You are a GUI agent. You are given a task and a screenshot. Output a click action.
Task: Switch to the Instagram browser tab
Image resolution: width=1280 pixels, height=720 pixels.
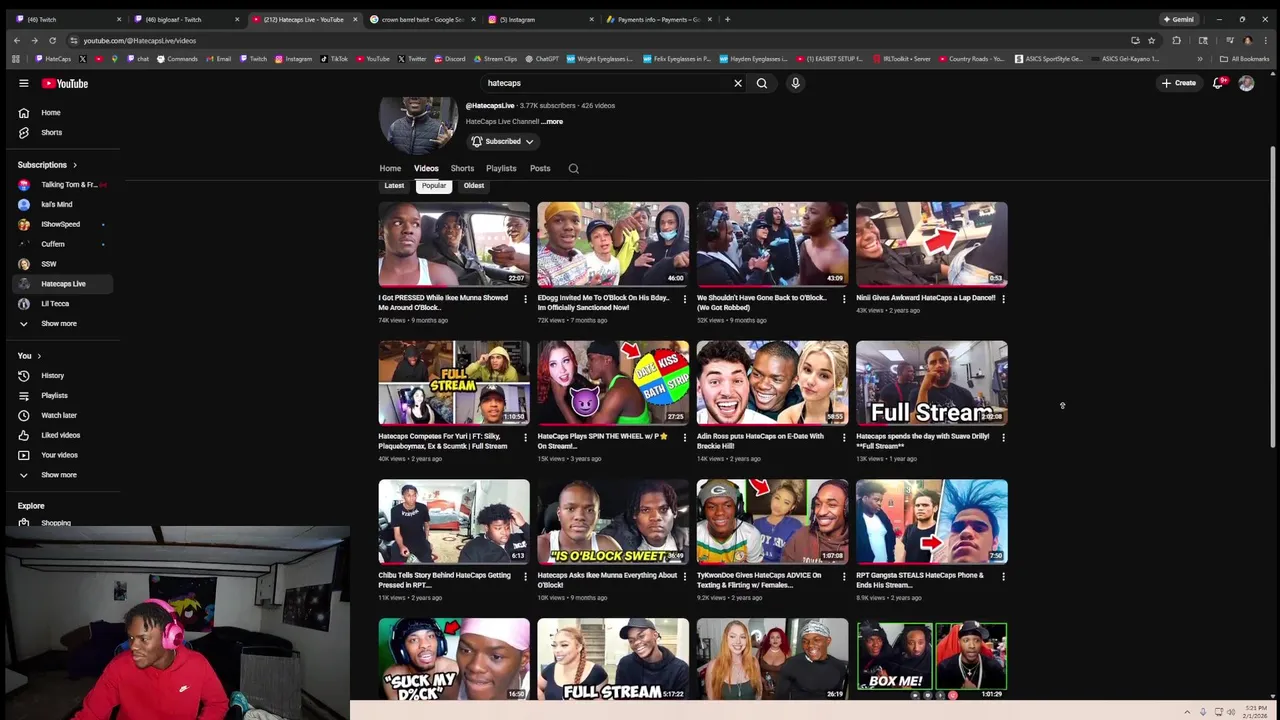coord(540,19)
